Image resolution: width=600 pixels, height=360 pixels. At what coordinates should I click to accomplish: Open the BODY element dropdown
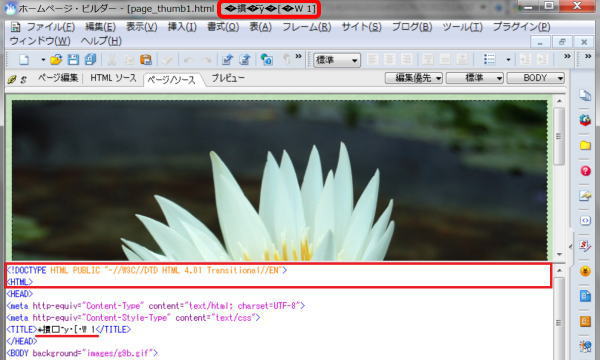click(535, 78)
